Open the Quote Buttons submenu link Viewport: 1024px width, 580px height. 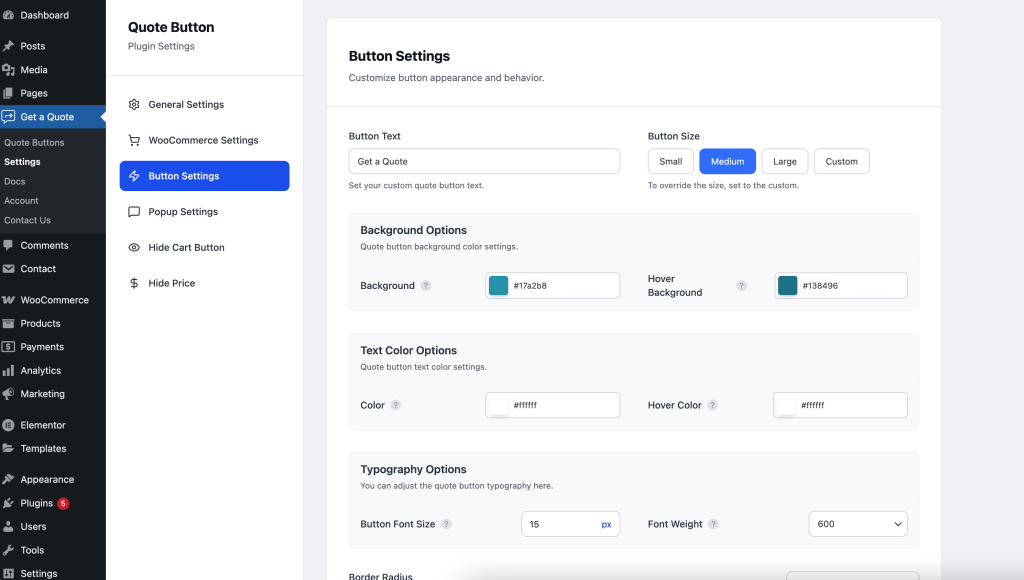pos(34,143)
